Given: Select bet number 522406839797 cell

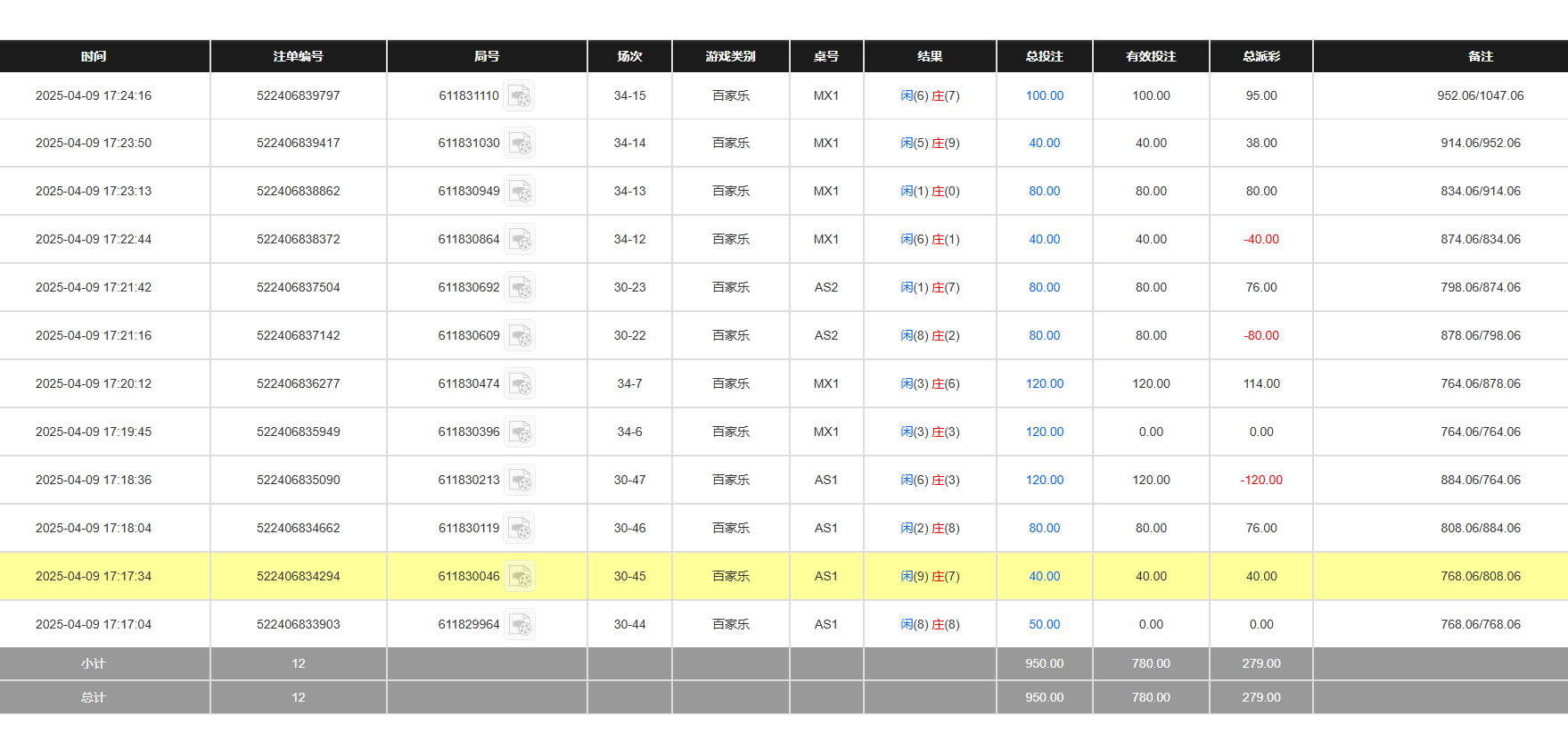Looking at the screenshot, I should tap(298, 95).
